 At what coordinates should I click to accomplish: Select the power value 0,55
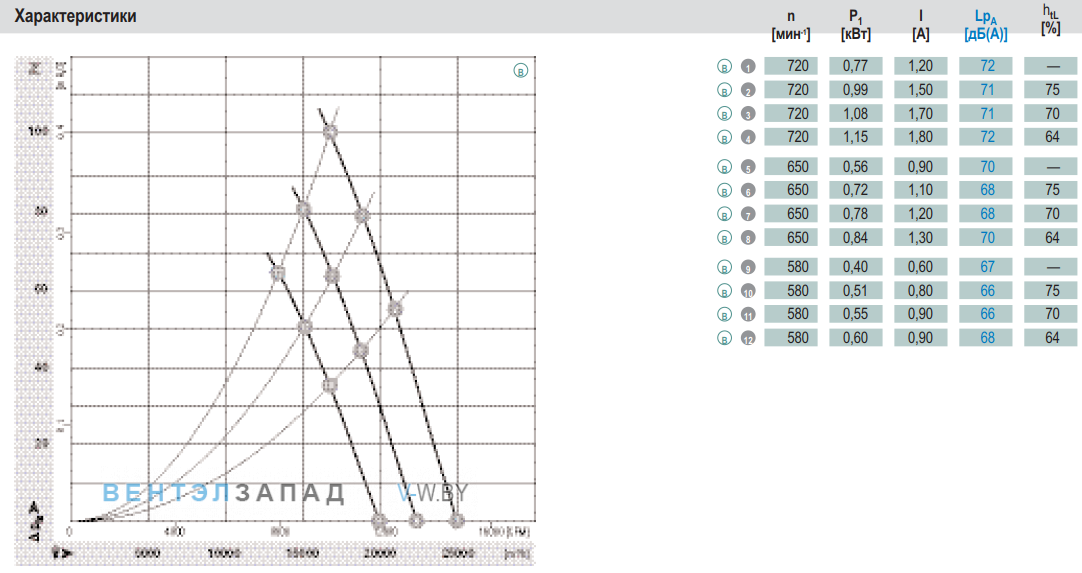856,314
